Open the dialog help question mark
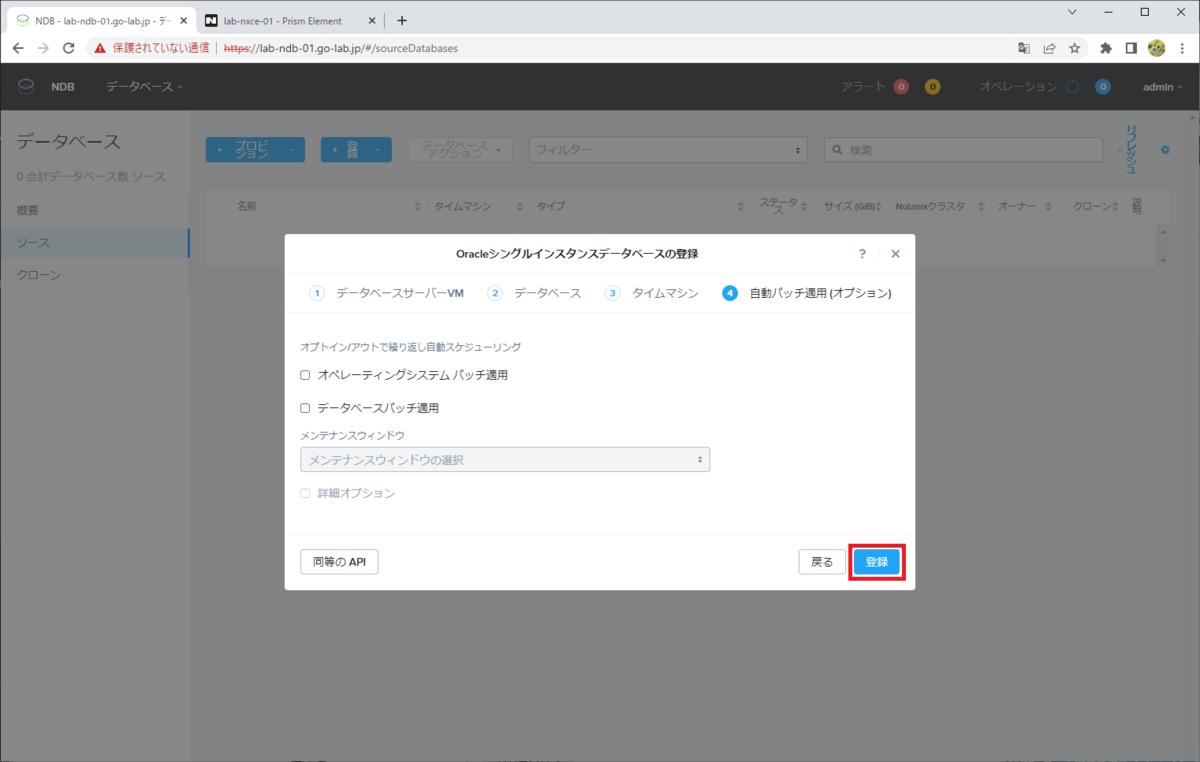Screen dimensions: 1200x762 pos(862,254)
